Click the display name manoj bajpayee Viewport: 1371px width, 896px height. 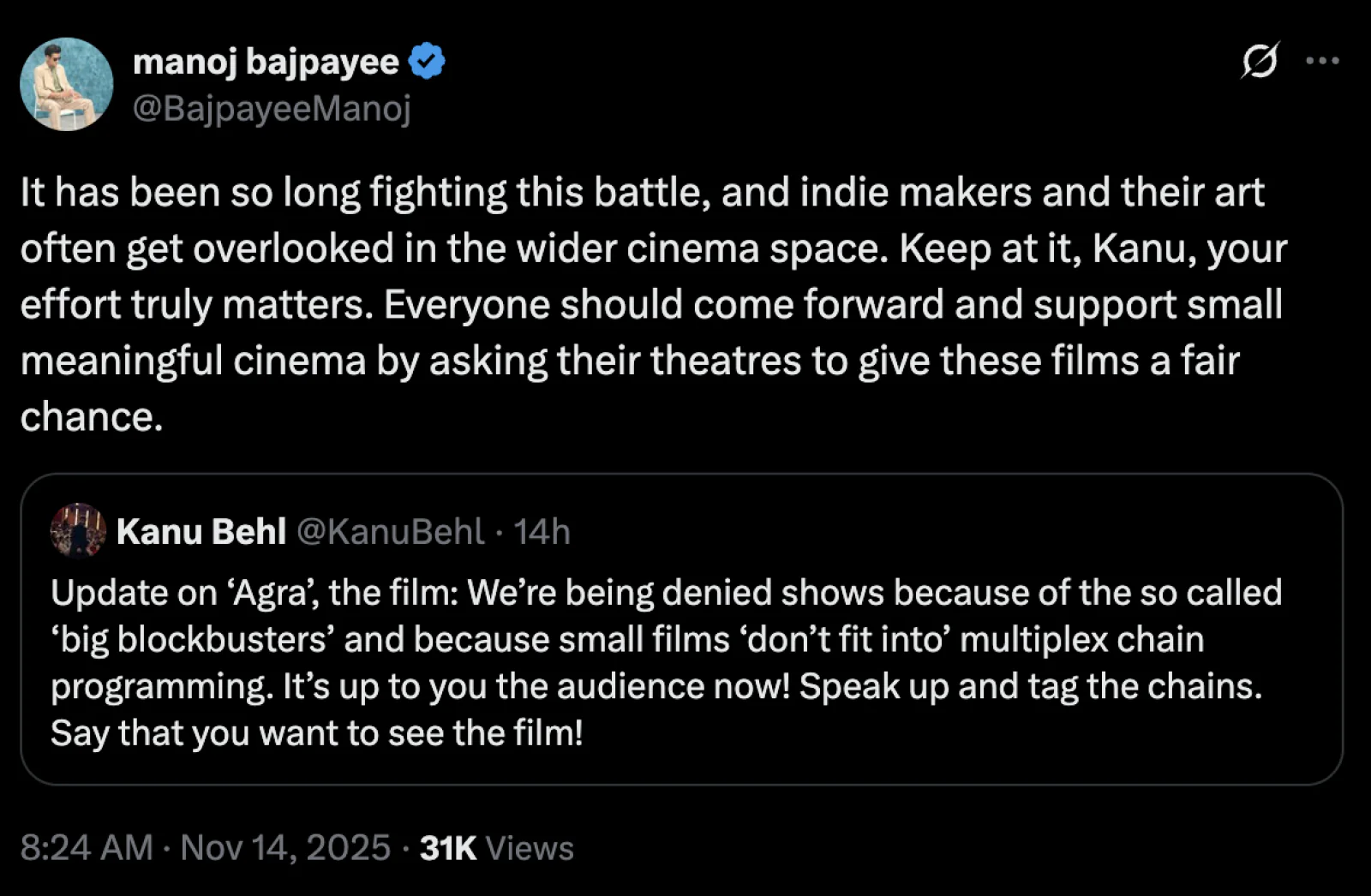pos(266,60)
